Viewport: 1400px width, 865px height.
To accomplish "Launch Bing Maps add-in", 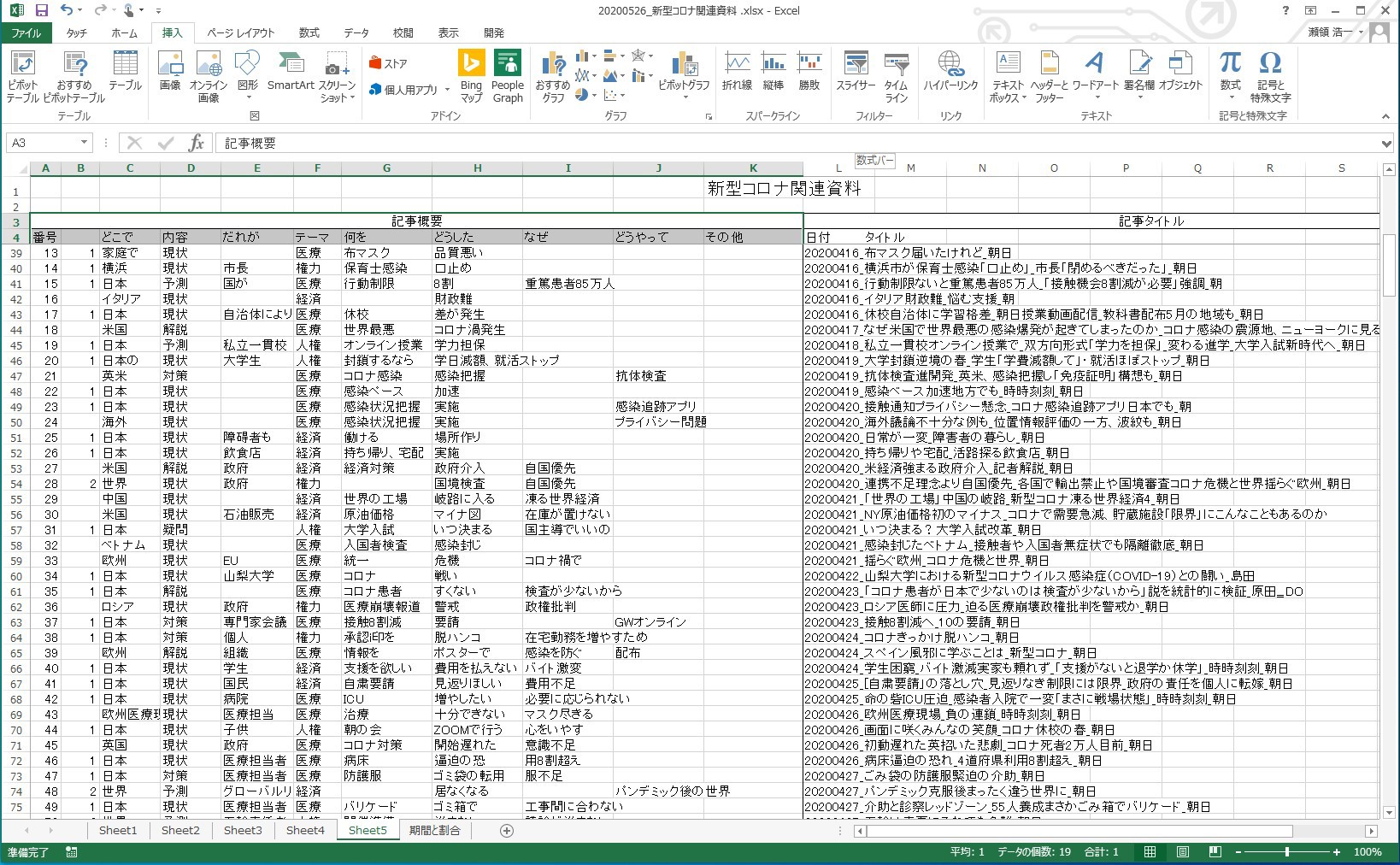I will (471, 77).
